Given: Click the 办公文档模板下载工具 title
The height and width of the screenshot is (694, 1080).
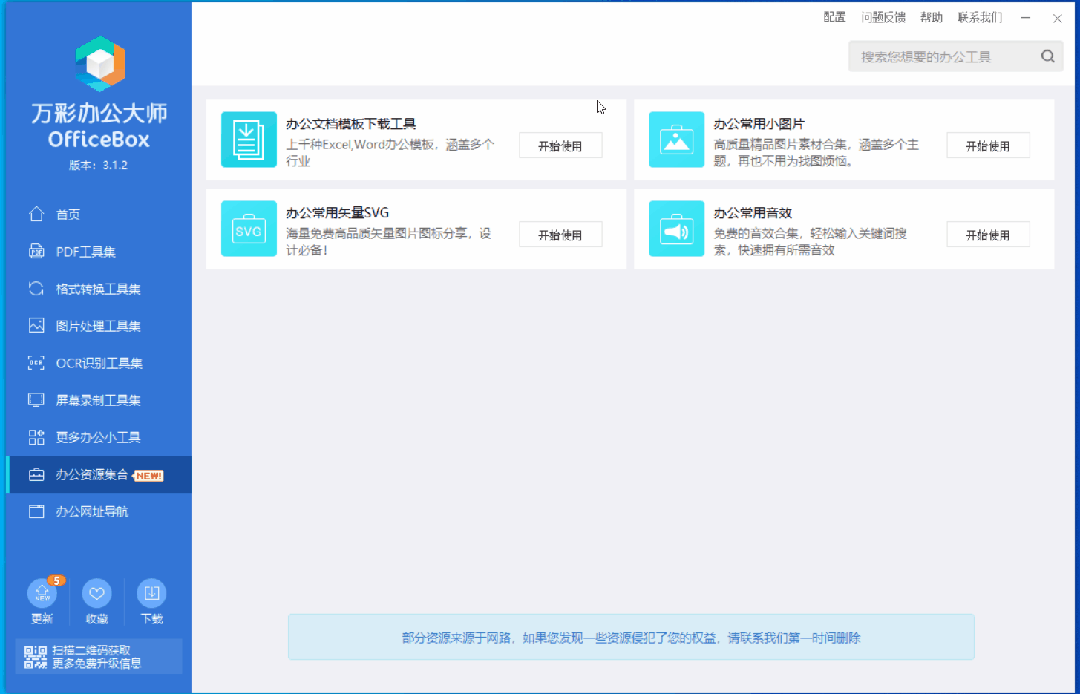Looking at the screenshot, I should point(351,124).
